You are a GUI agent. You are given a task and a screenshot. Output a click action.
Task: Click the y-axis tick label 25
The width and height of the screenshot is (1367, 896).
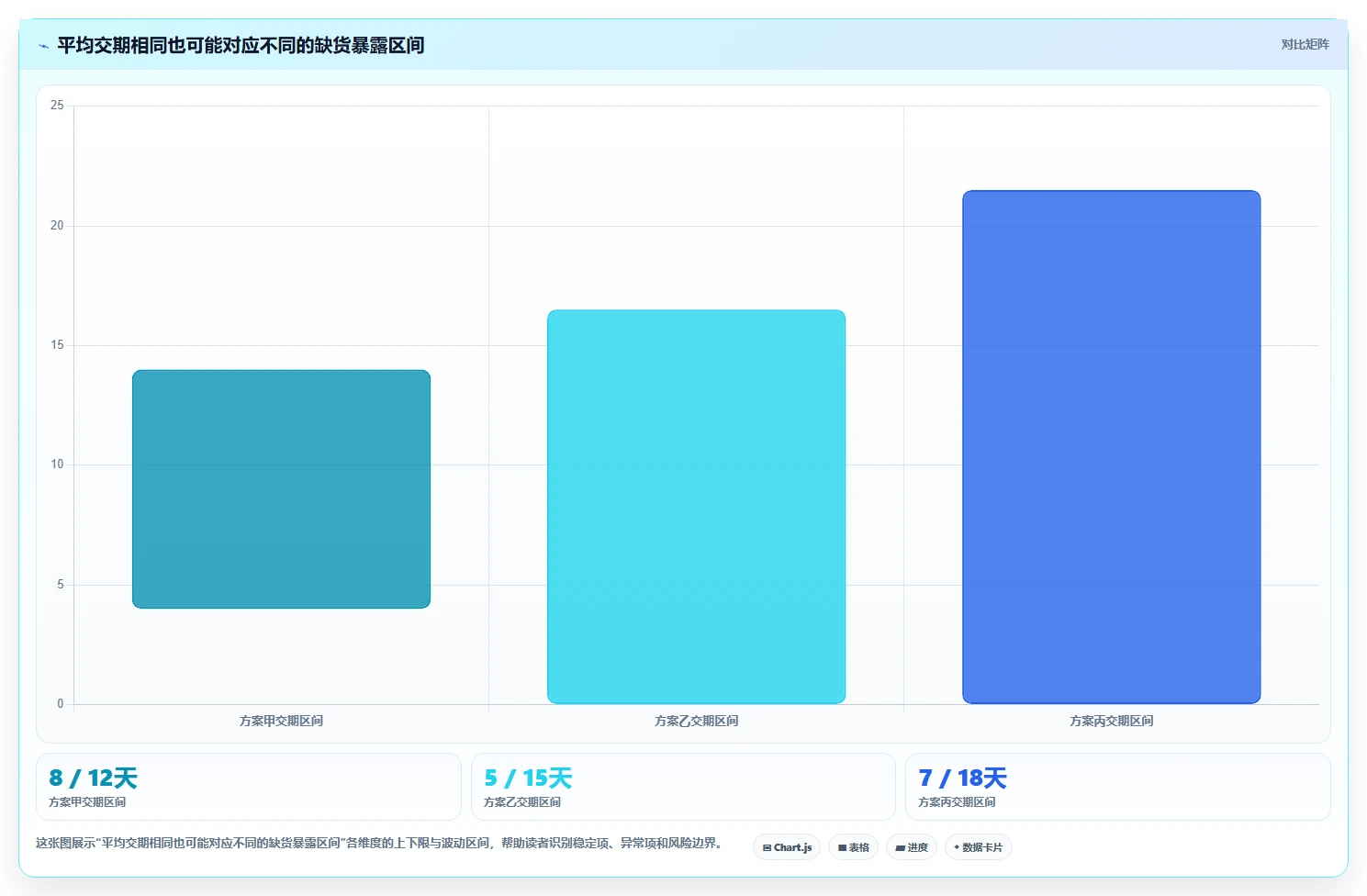tap(57, 106)
